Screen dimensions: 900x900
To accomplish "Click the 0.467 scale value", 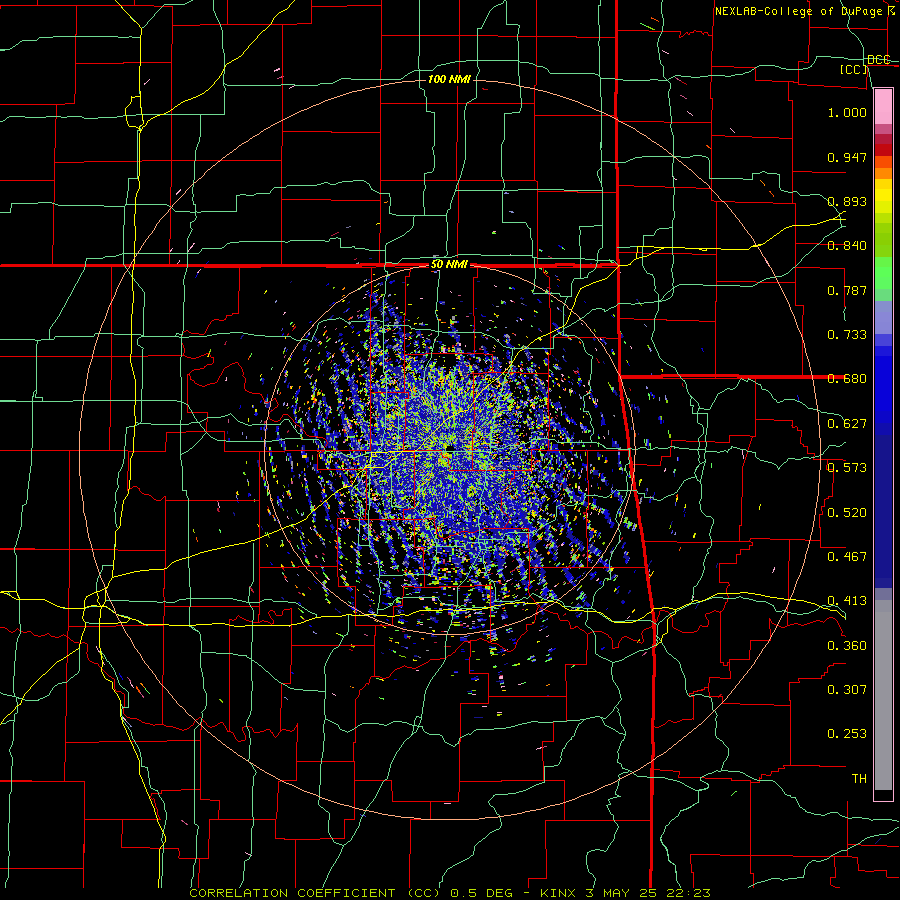I will (x=847, y=557).
